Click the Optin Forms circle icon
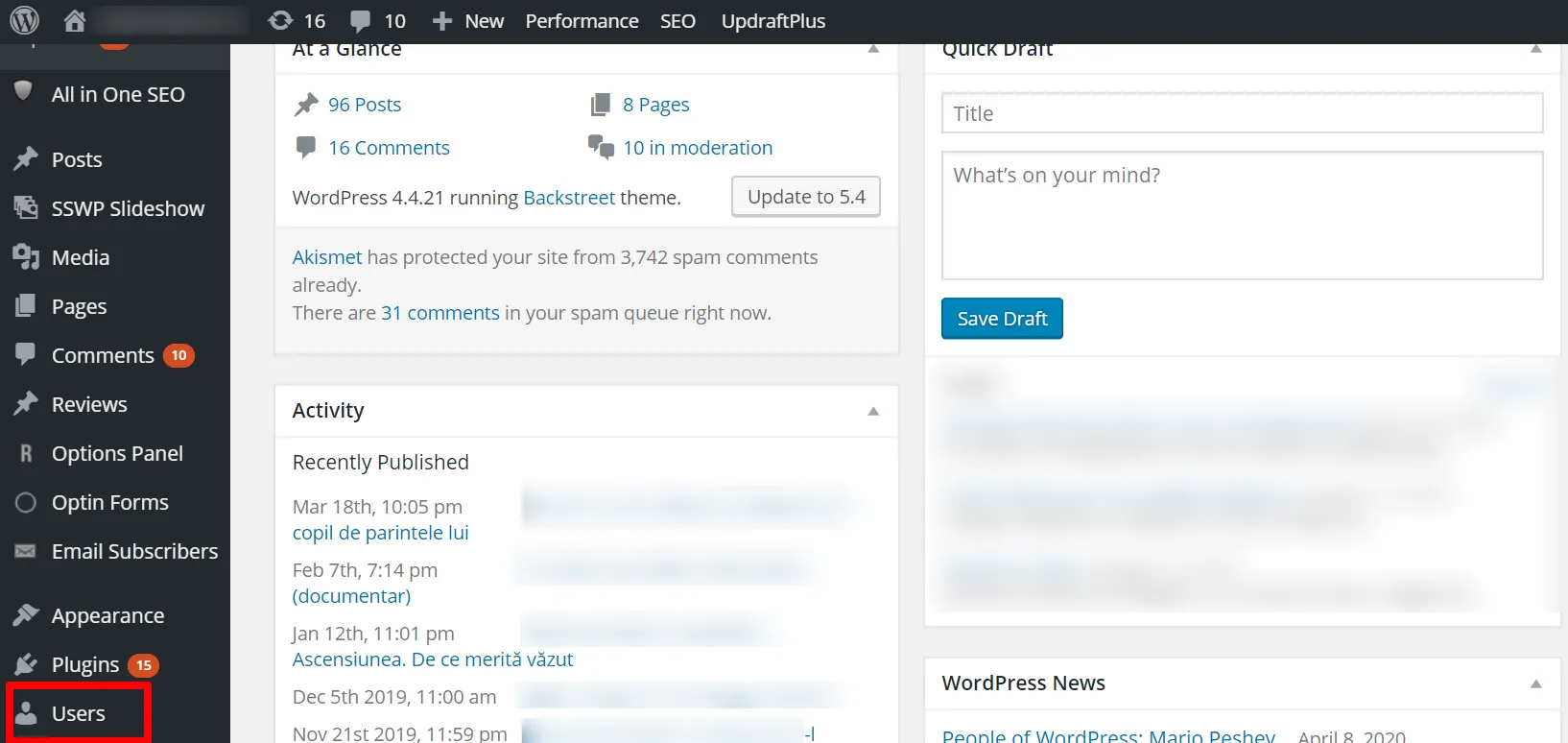Image resolution: width=1568 pixels, height=743 pixels. point(26,502)
